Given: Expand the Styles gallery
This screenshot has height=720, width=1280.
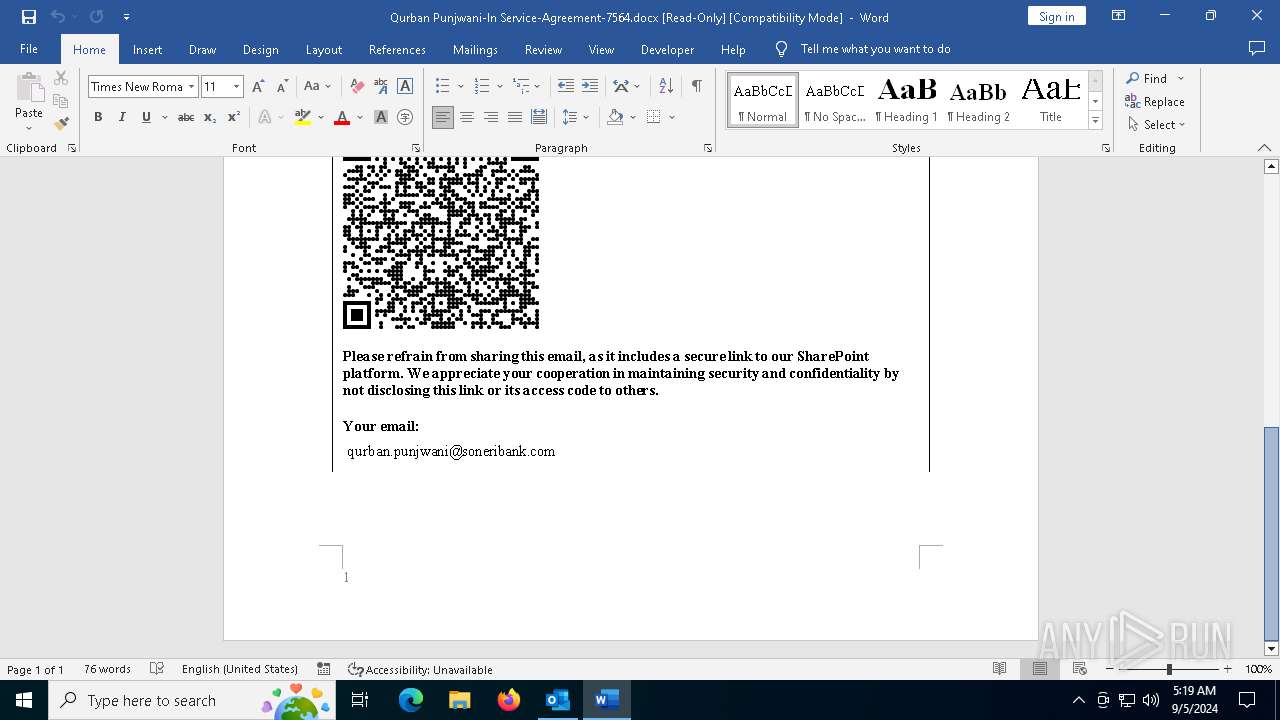Looking at the screenshot, I should 1095,121.
